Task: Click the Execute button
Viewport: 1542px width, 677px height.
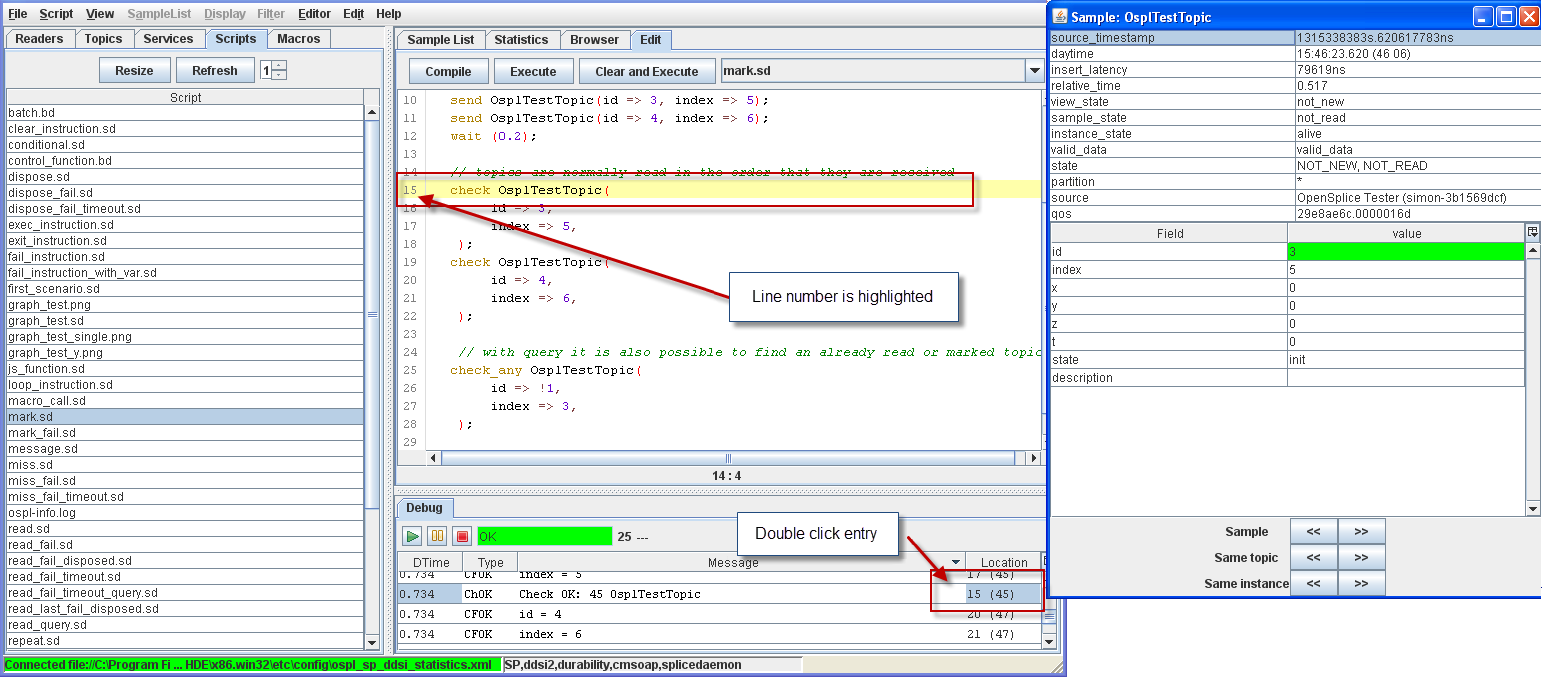Action: point(533,72)
